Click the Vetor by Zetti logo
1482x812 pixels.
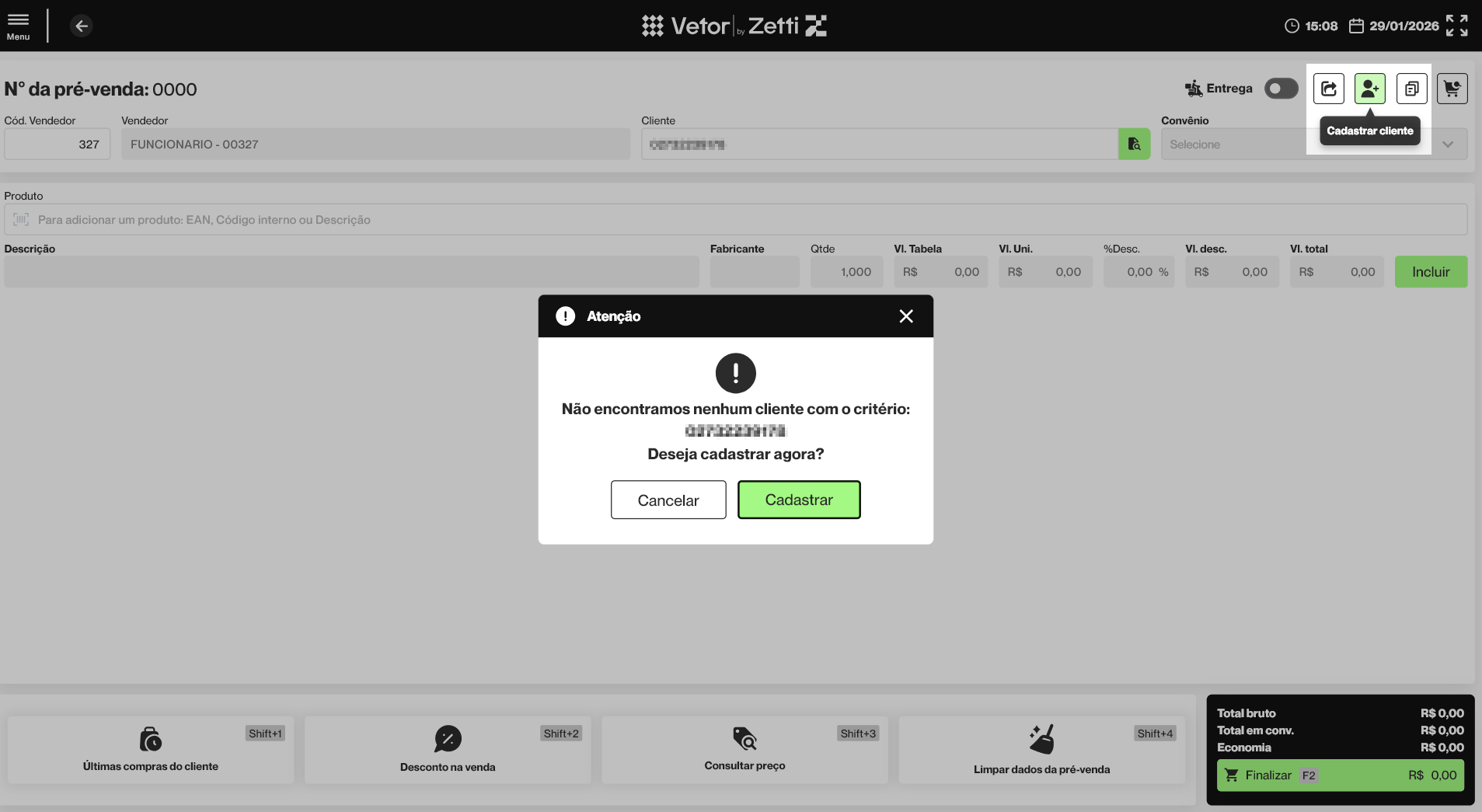pyautogui.click(x=734, y=26)
